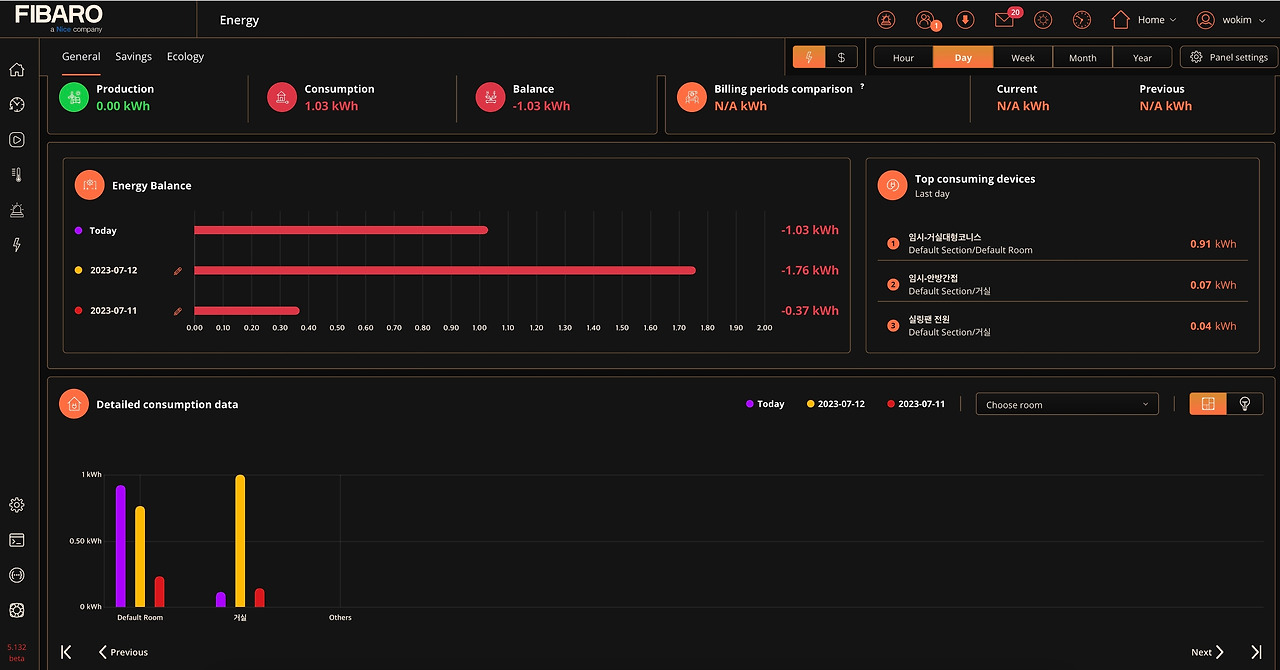Toggle the devices bulb view in consumption data

point(1245,404)
